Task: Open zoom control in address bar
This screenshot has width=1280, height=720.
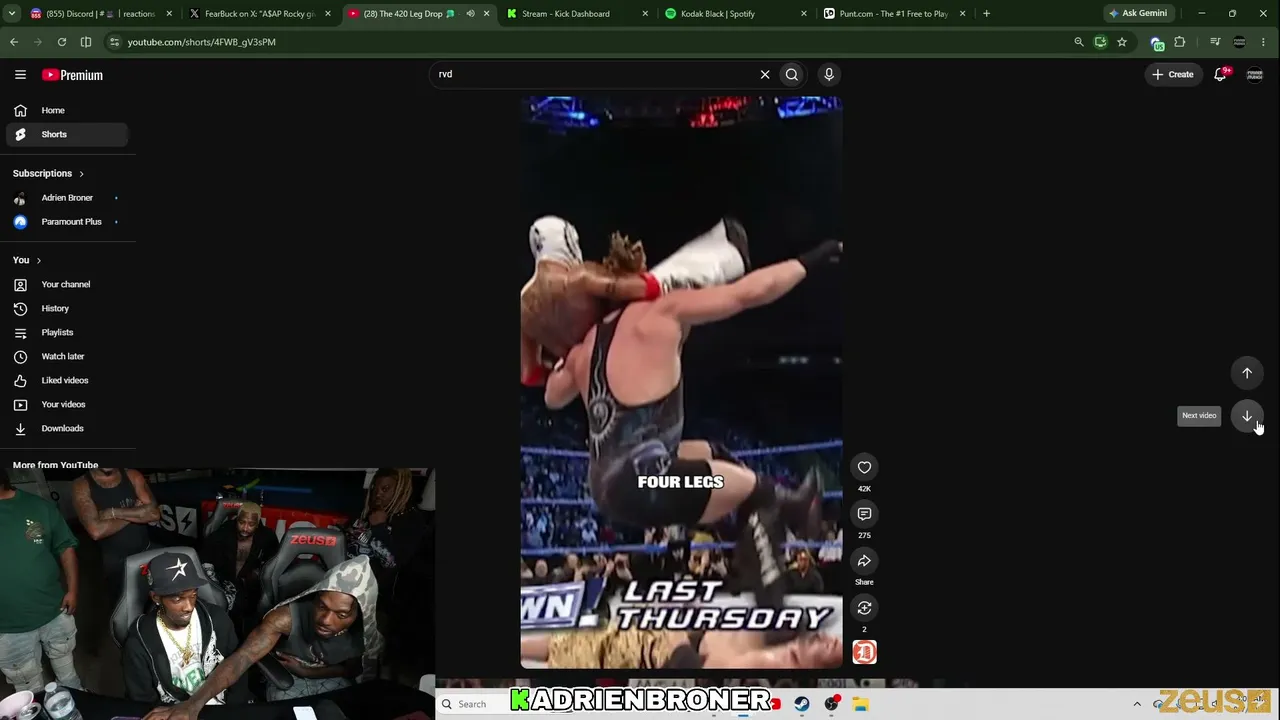Action: (1078, 42)
